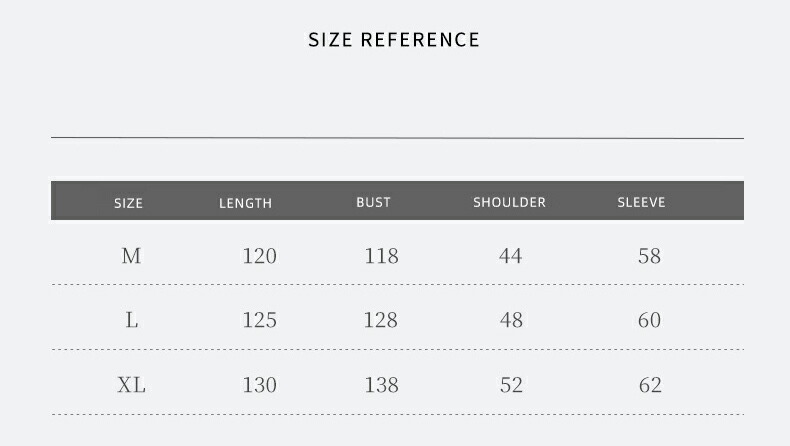Click length value 120 for size M
The width and height of the screenshot is (790, 446).
[259, 256]
